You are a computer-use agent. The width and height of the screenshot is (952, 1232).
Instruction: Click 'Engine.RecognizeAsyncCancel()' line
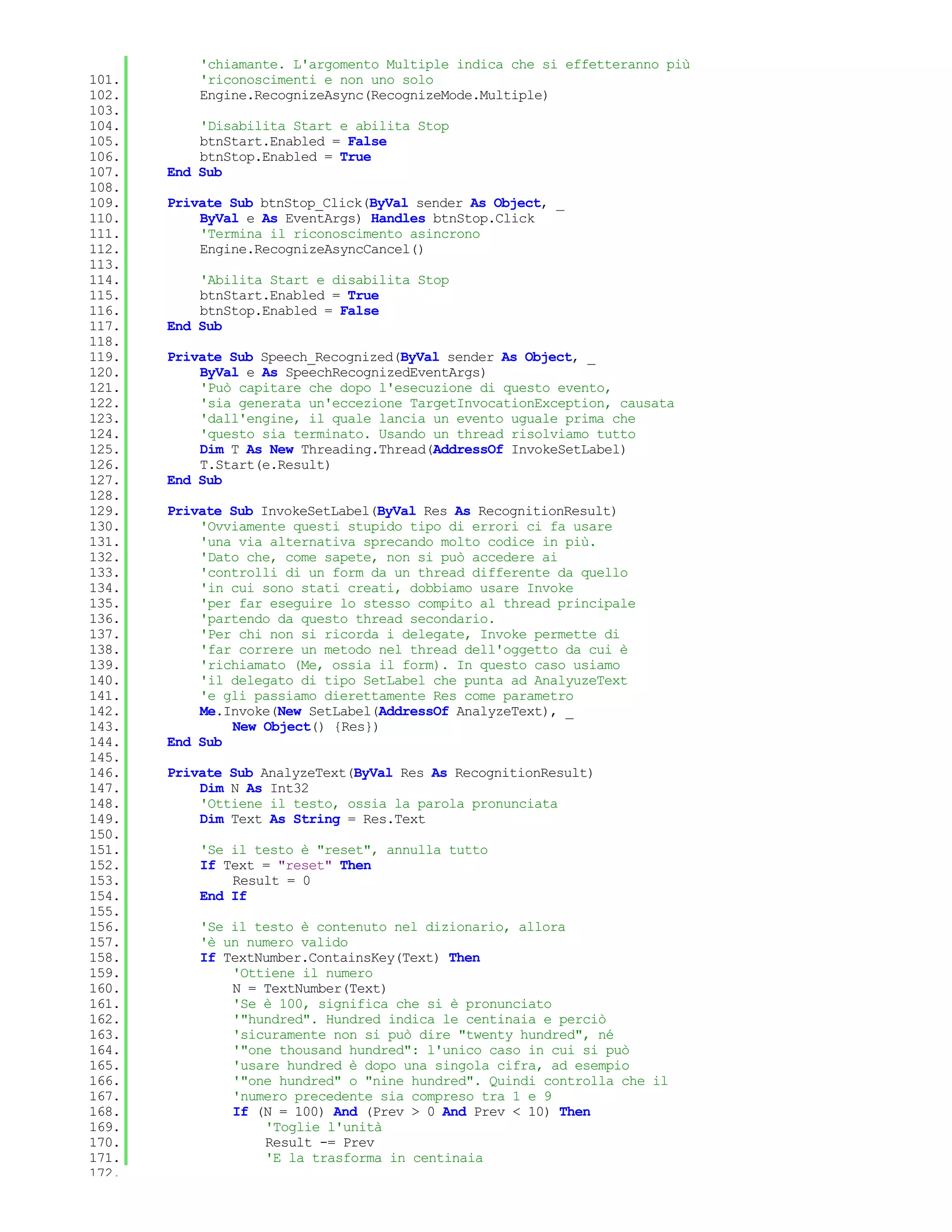coord(311,249)
